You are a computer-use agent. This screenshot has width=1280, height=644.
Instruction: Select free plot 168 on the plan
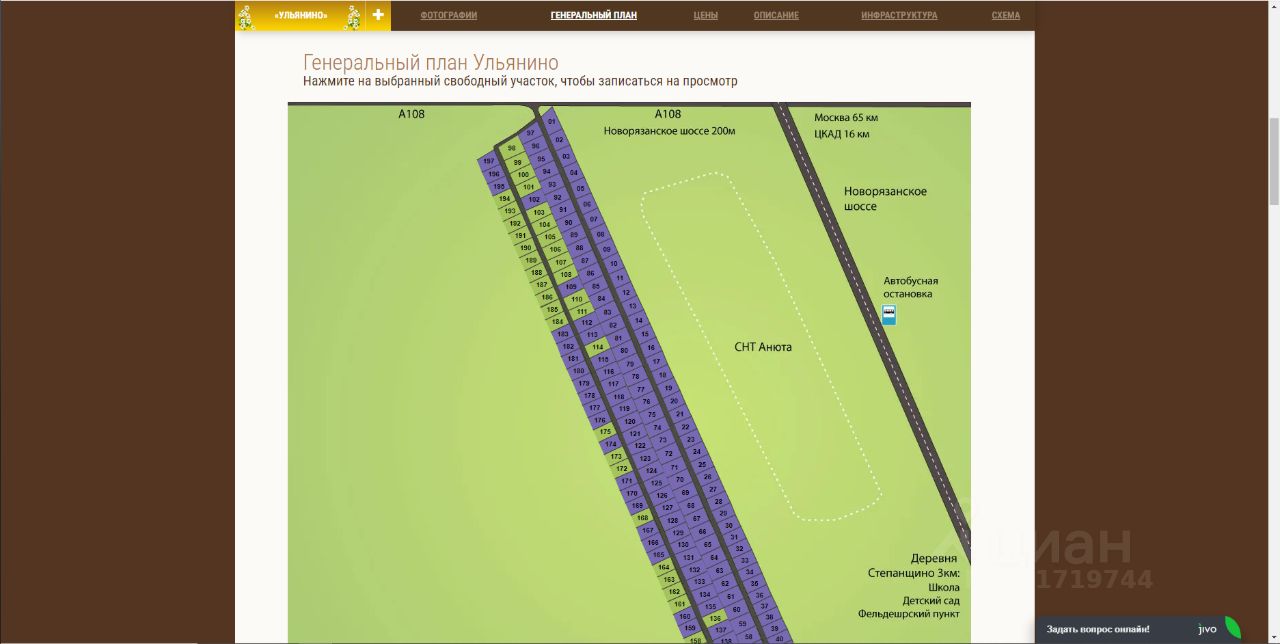[641, 517]
